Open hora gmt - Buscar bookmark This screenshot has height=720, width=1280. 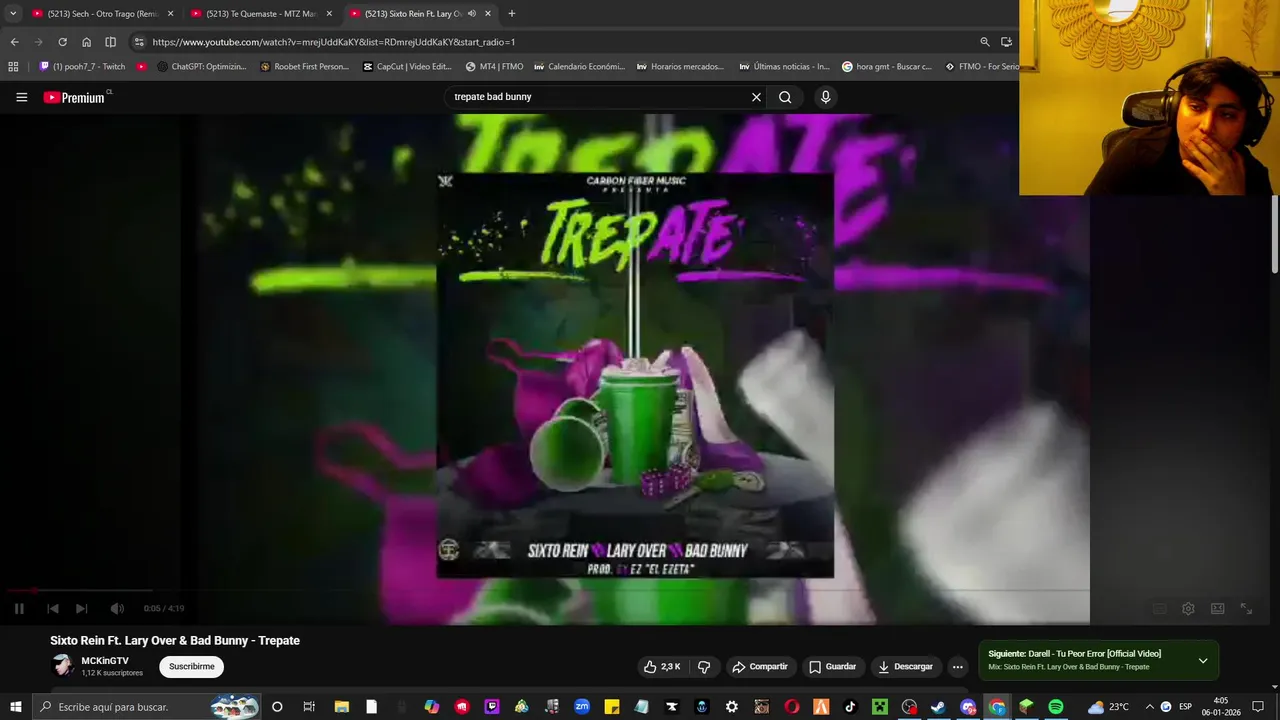click(887, 67)
